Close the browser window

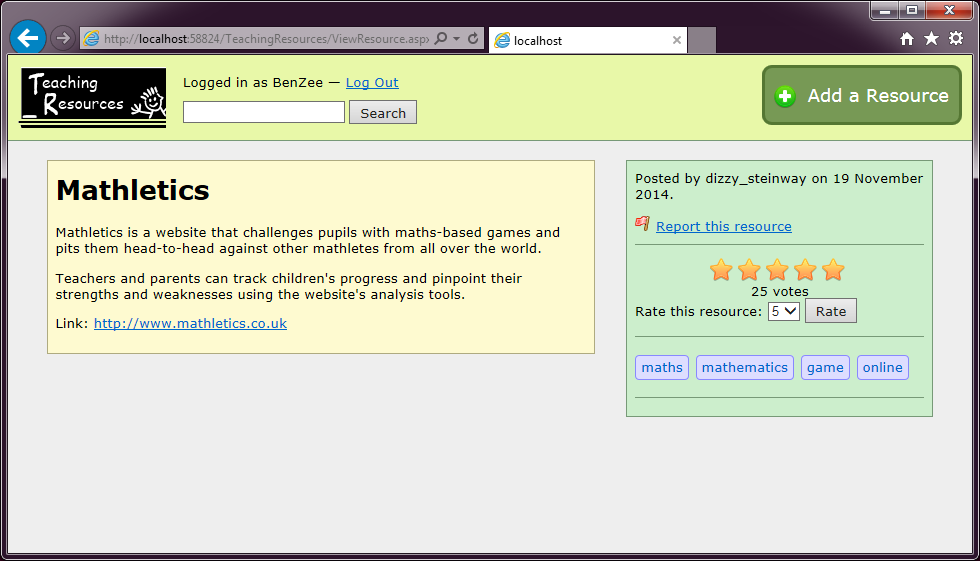pyautogui.click(x=949, y=11)
